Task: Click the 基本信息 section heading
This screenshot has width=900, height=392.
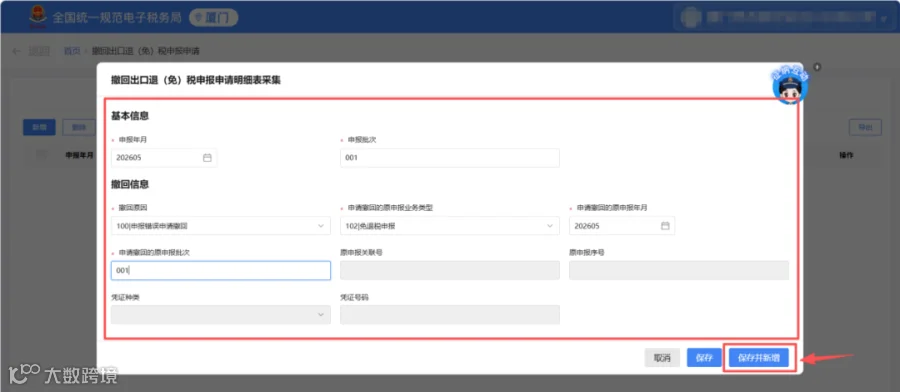Action: 130,116
